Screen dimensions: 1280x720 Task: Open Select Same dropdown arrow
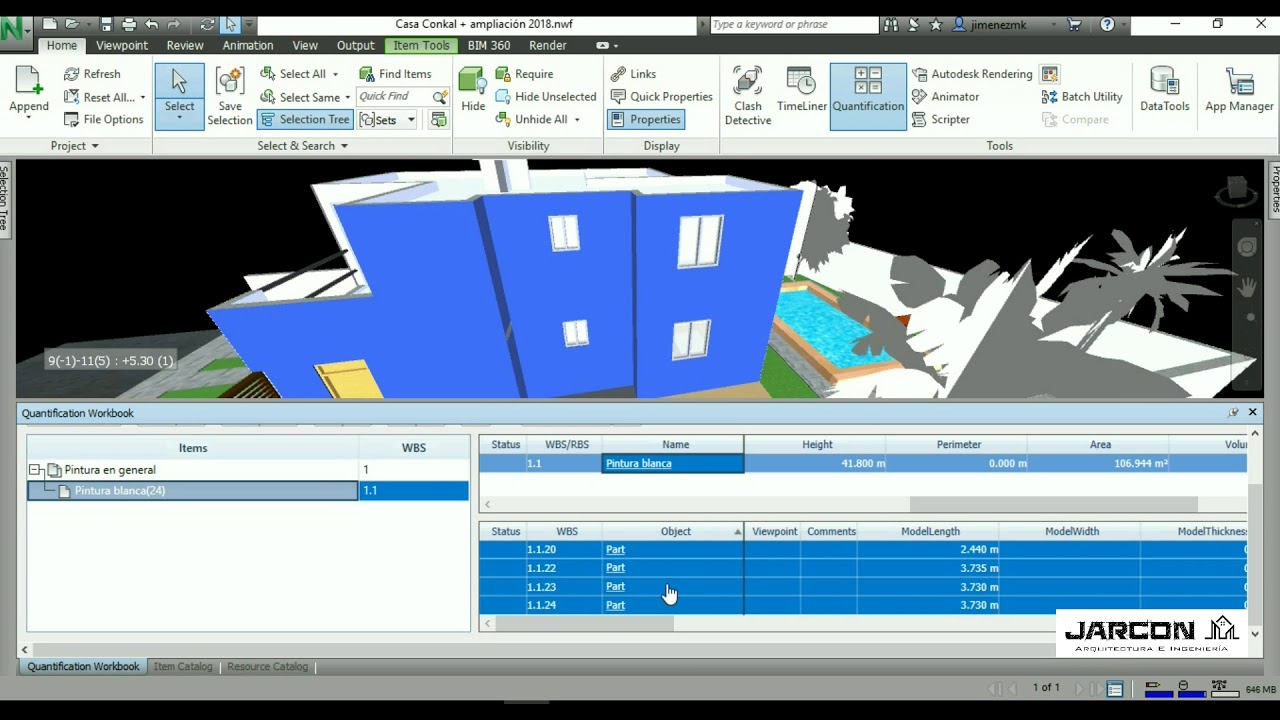[347, 97]
